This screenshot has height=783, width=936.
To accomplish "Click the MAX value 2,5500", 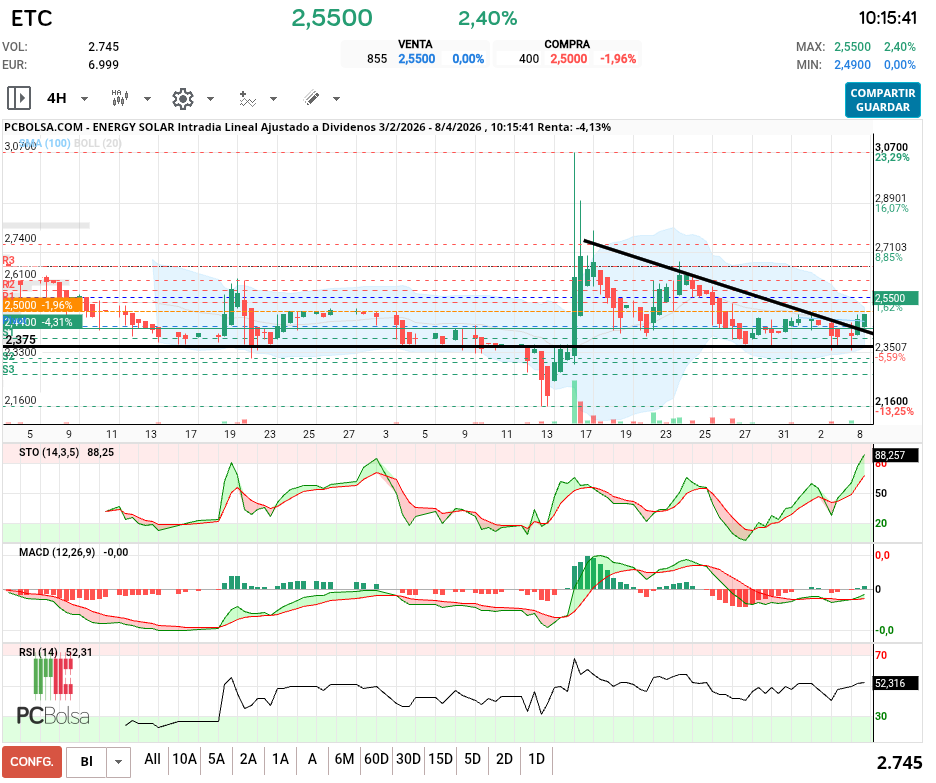I will (x=852, y=47).
